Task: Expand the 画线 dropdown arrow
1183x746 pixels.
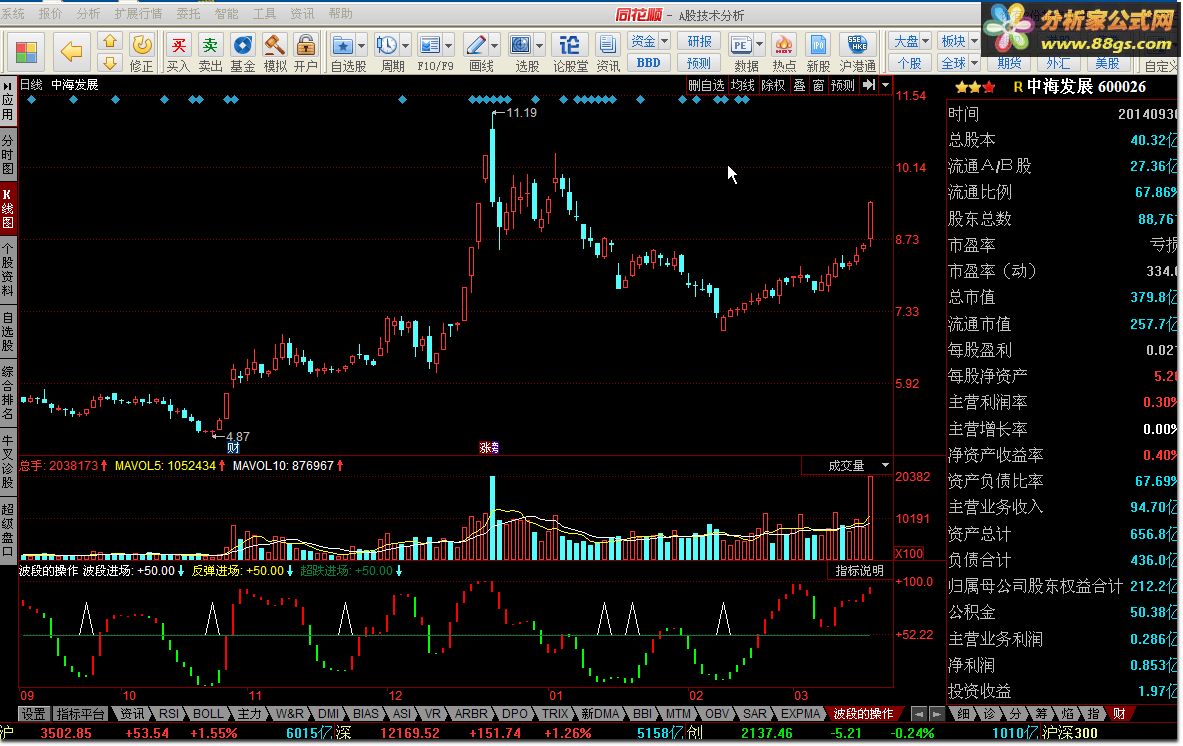Action: point(495,45)
